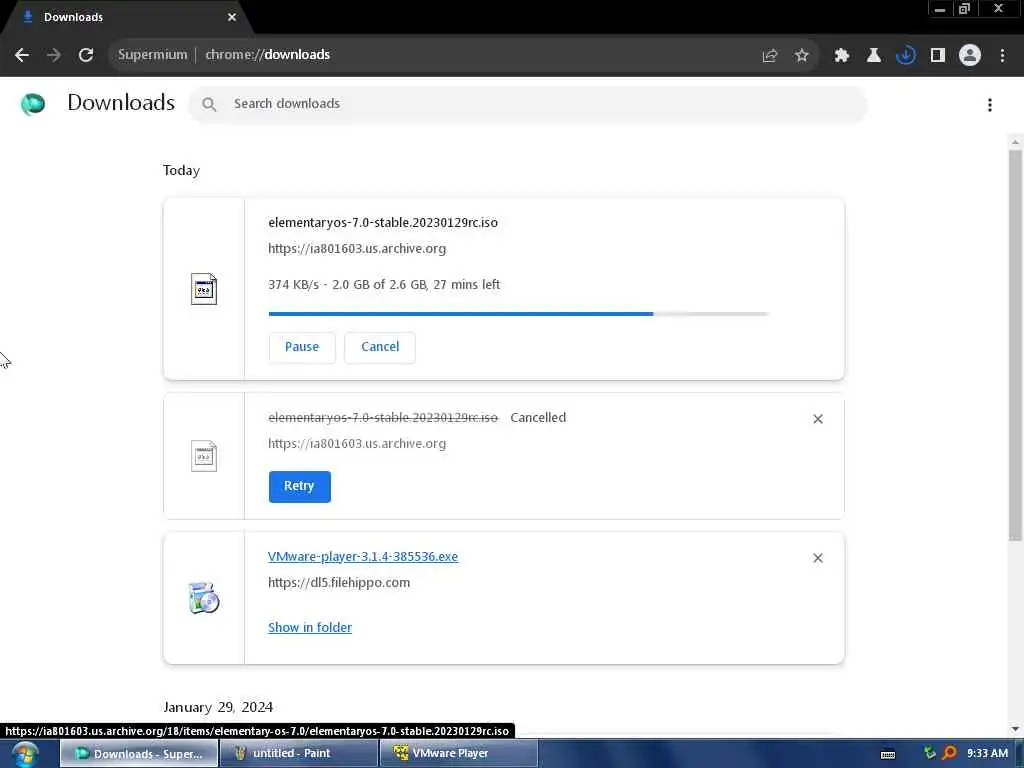Close the Downloads browser tab

click(x=232, y=17)
